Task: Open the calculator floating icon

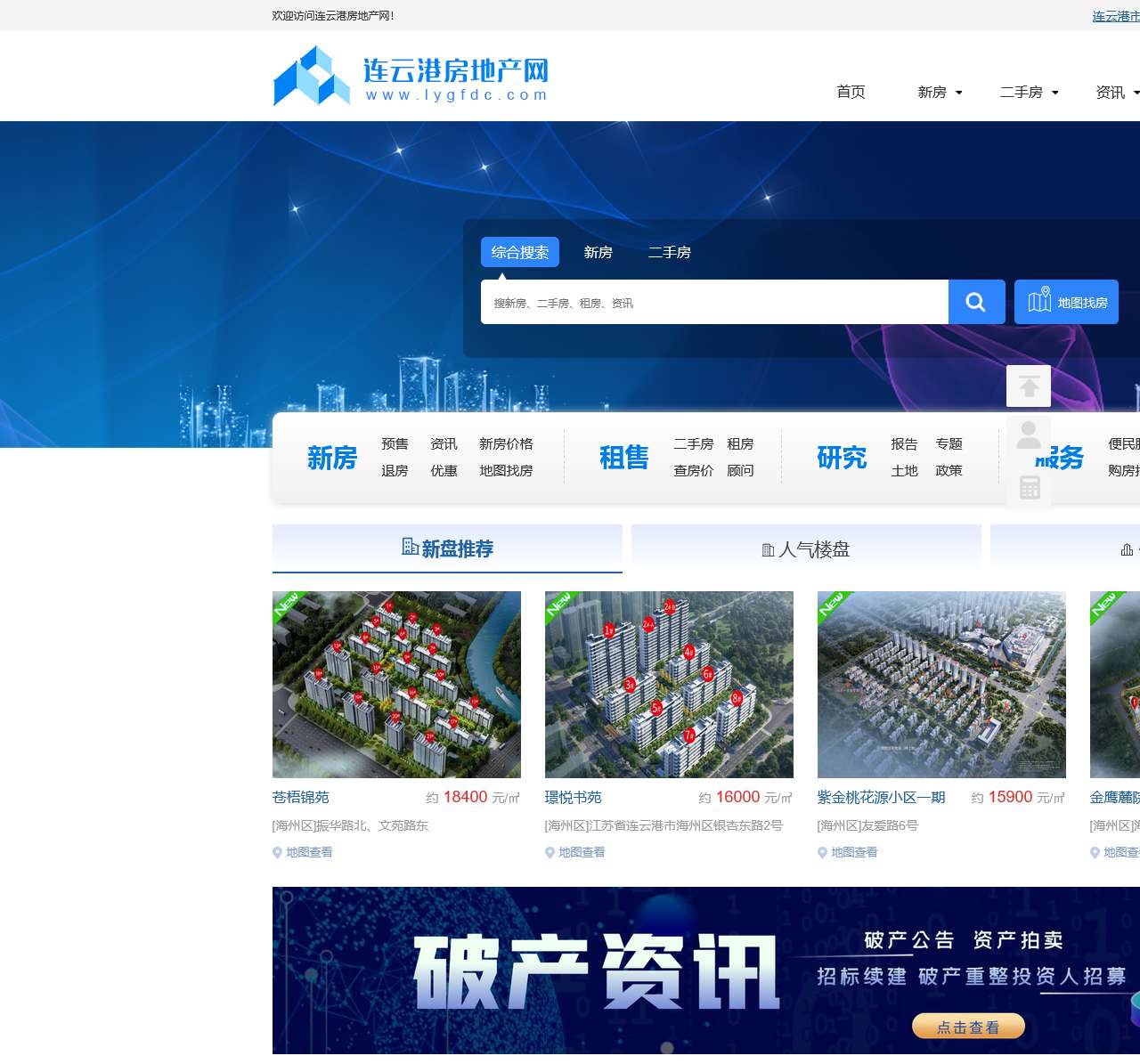Action: pyautogui.click(x=1029, y=486)
